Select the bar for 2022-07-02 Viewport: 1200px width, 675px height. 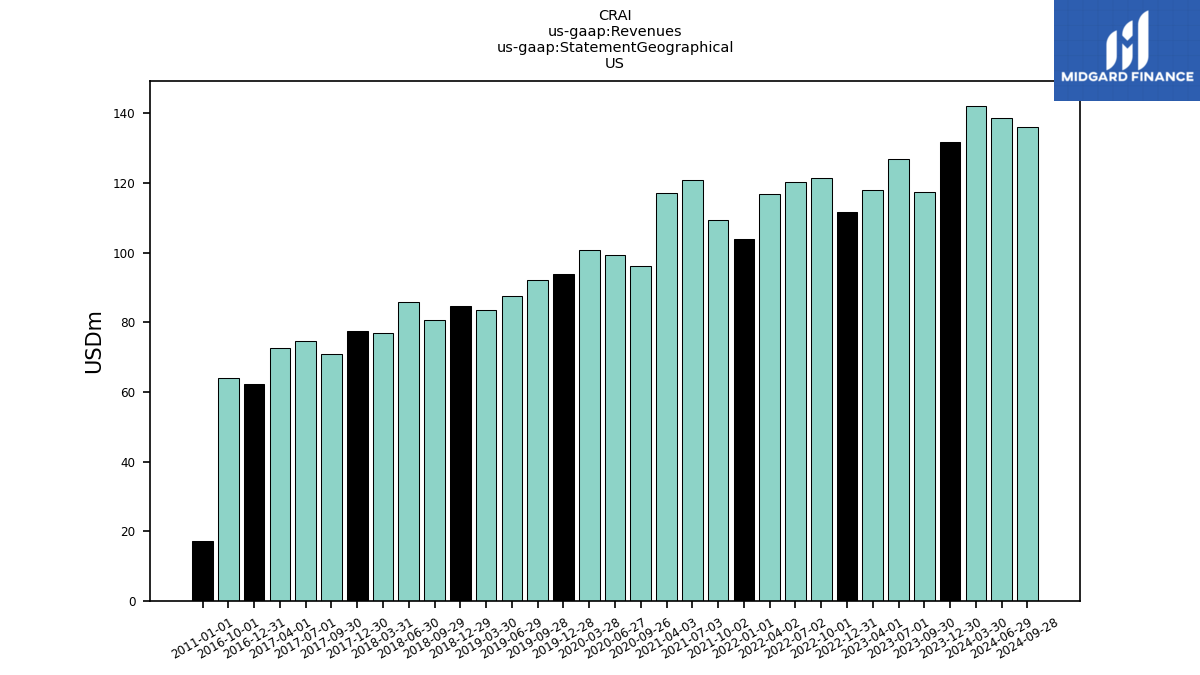(796, 391)
